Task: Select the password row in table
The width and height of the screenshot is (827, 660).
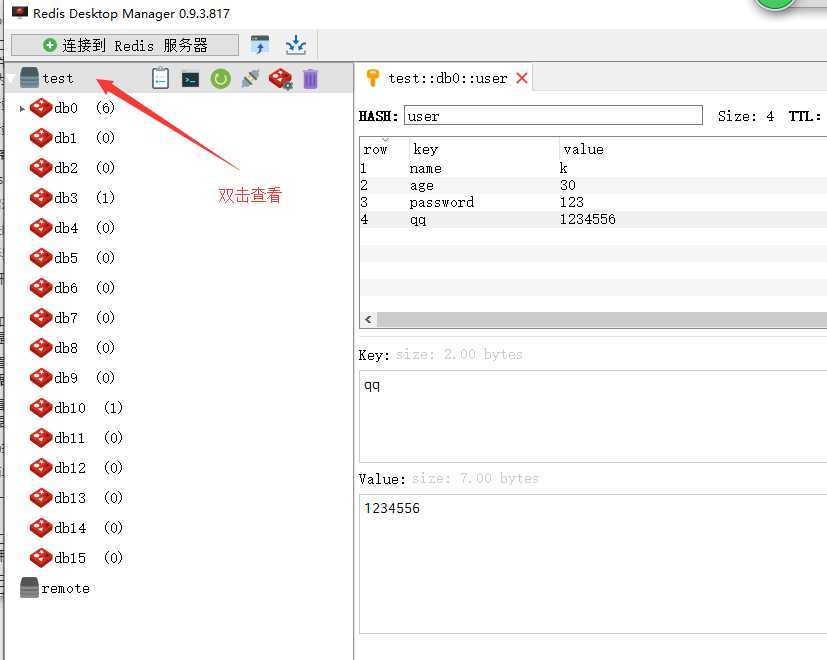Action: pyautogui.click(x=593, y=202)
